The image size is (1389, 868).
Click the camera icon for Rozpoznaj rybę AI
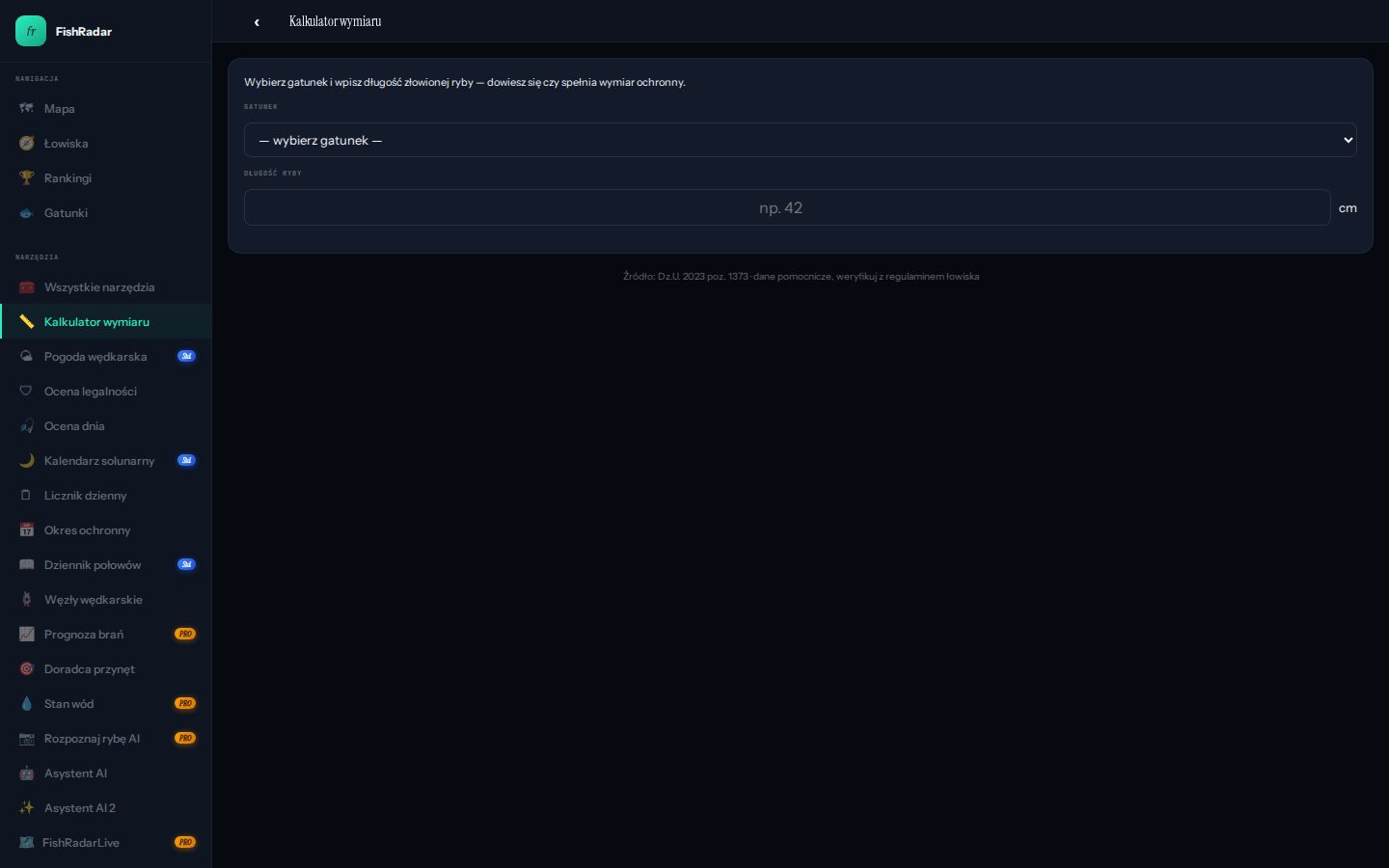click(x=26, y=739)
